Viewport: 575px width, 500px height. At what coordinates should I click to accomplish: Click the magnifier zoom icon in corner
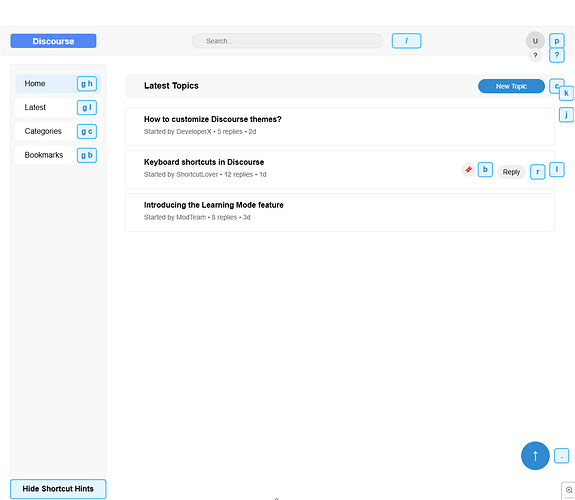569,490
